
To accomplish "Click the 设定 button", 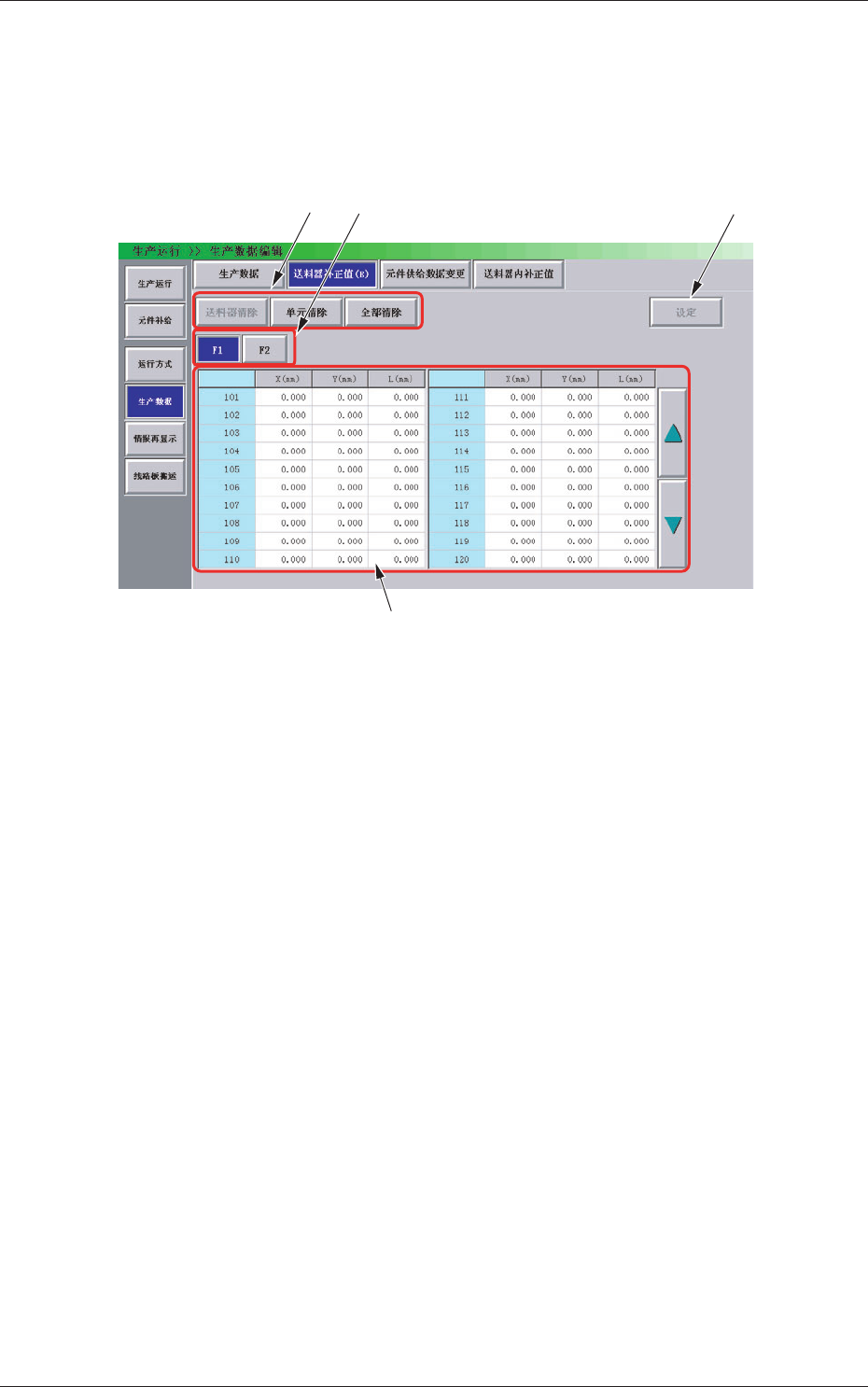I will click(686, 313).
